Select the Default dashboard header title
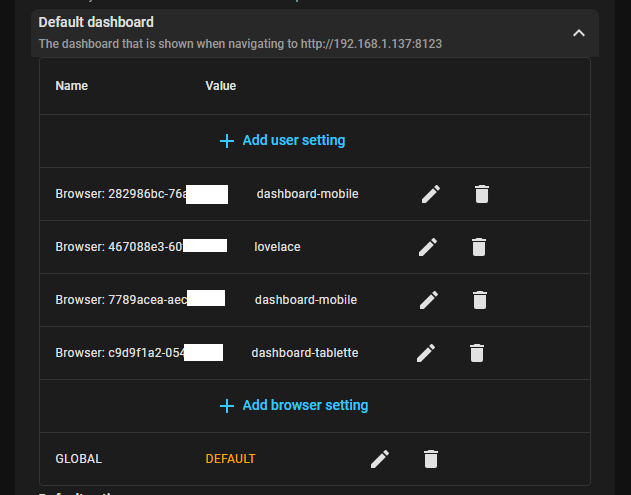 [x=96, y=22]
